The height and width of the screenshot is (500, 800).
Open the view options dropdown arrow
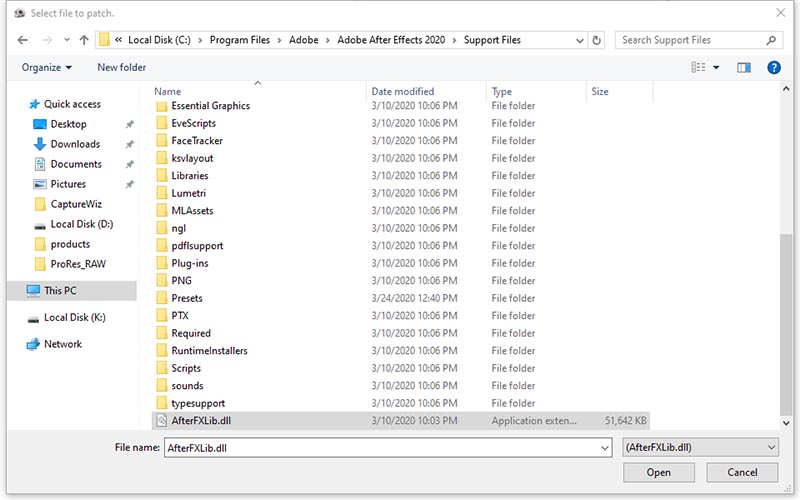(x=716, y=67)
